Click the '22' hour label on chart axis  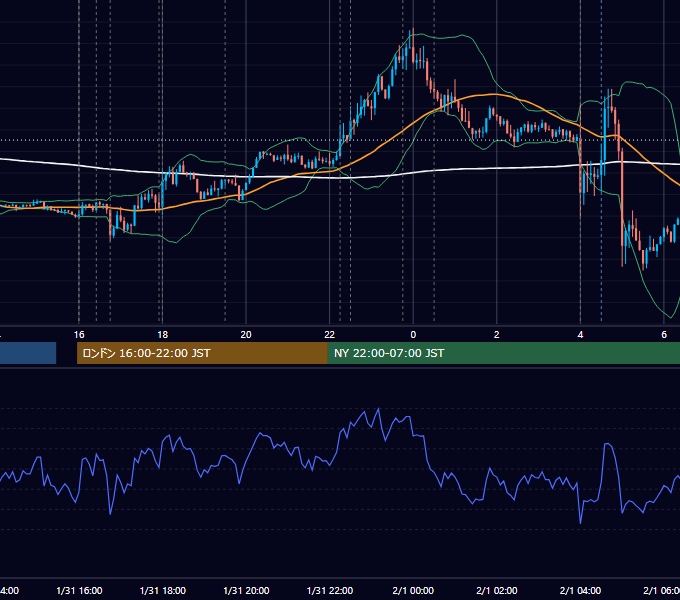330,335
